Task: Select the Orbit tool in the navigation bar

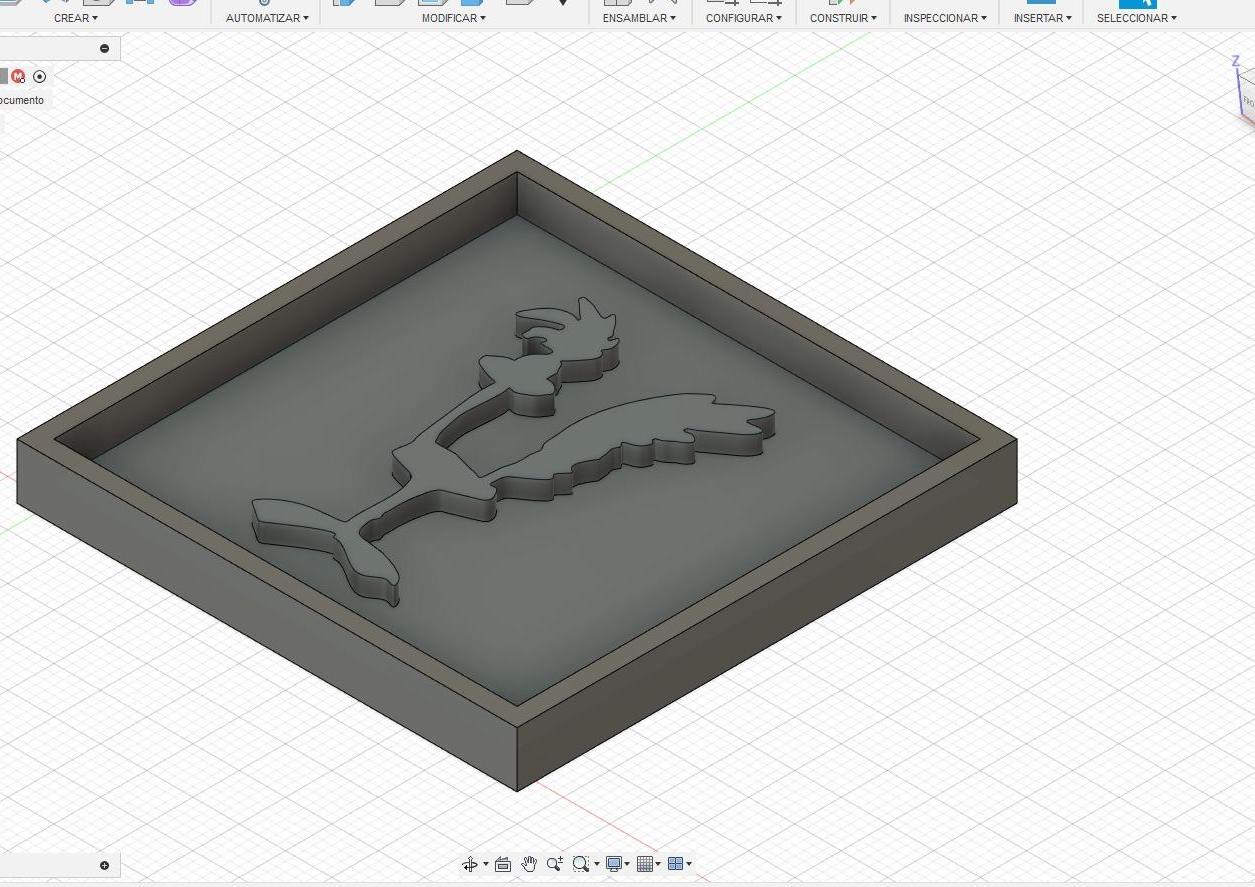Action: pyautogui.click(x=470, y=864)
